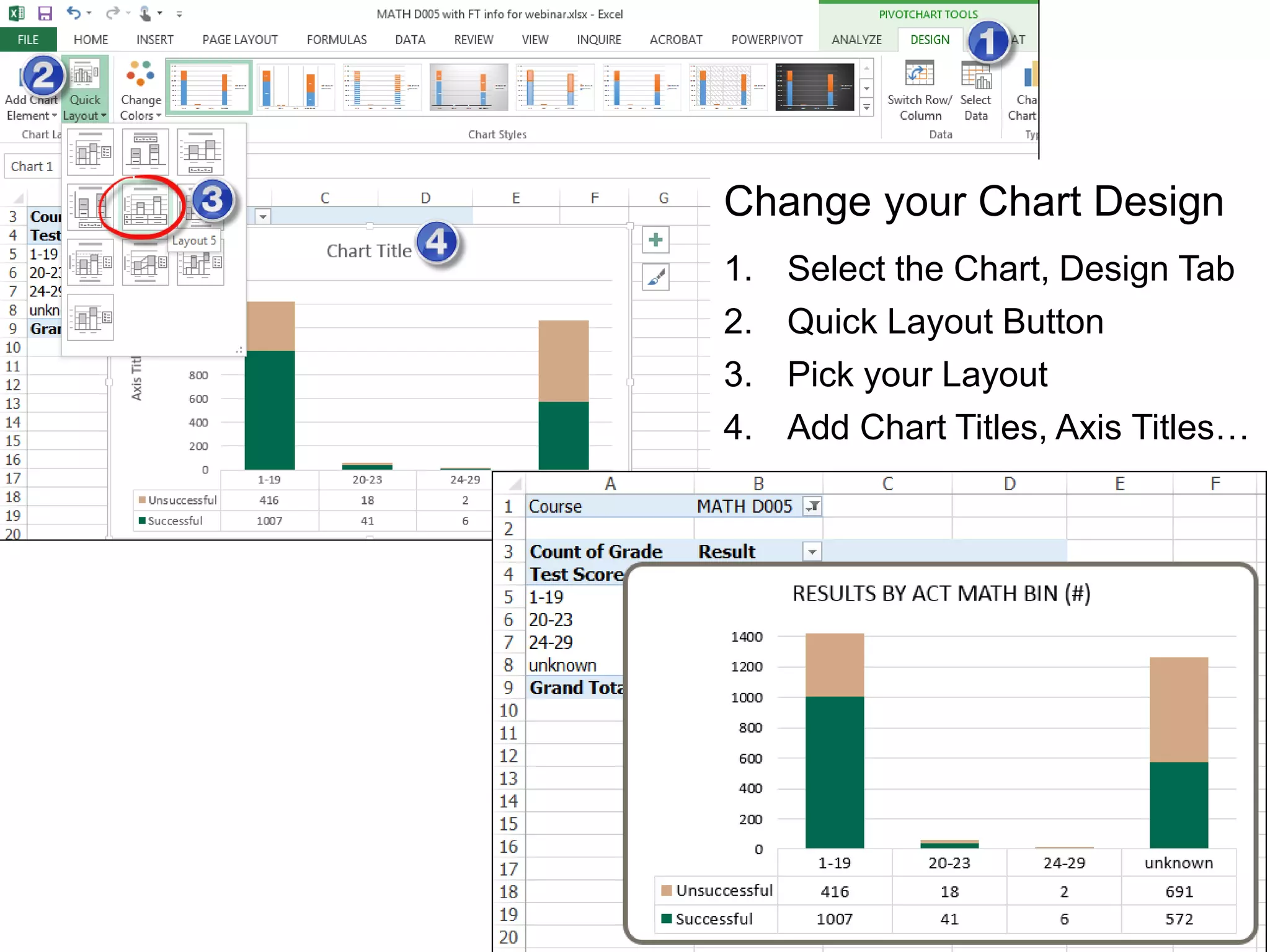Click the Select Data button
Image resolution: width=1270 pixels, height=952 pixels.
[x=975, y=90]
